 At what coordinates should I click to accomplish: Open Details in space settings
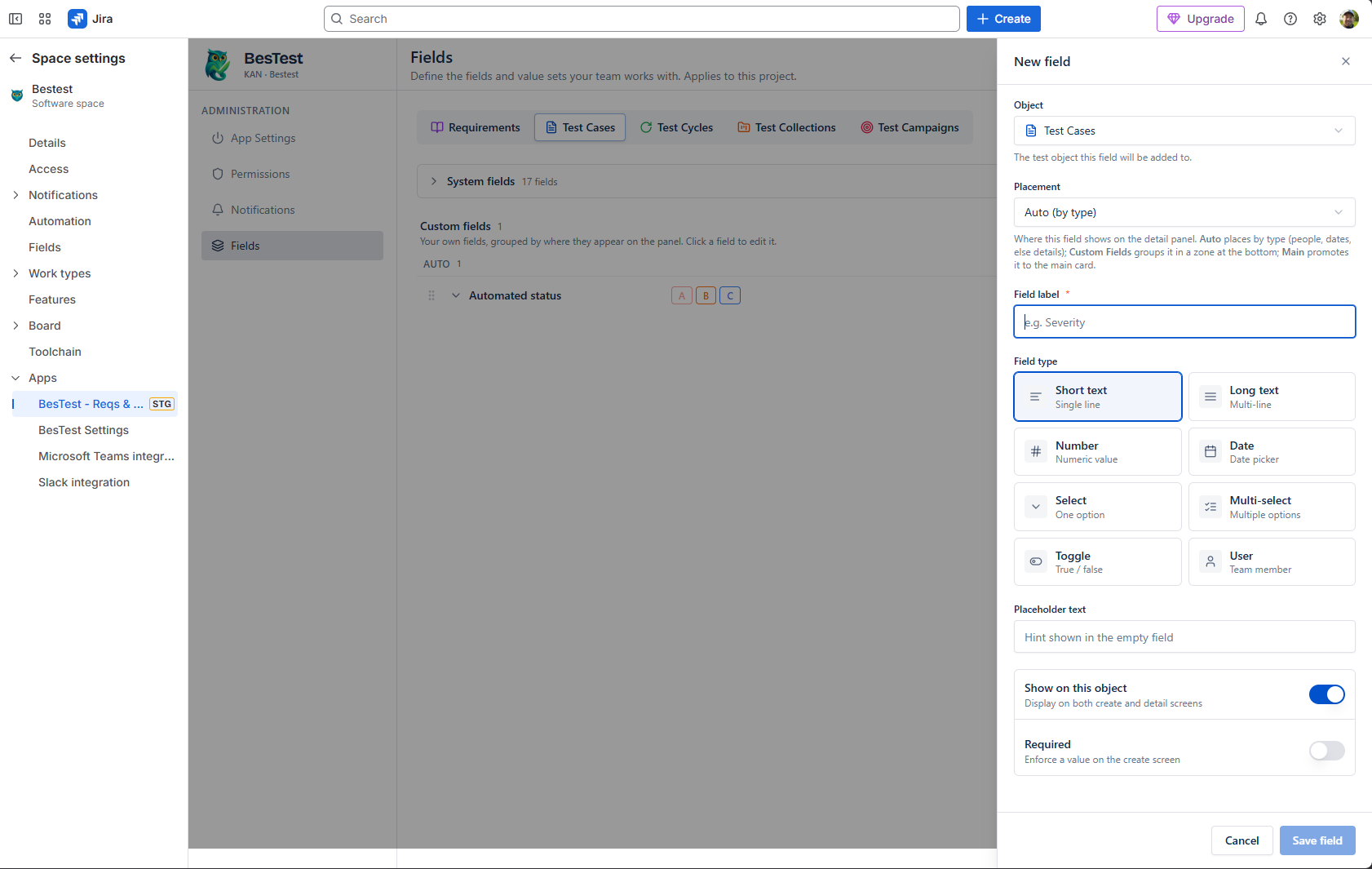tap(47, 143)
